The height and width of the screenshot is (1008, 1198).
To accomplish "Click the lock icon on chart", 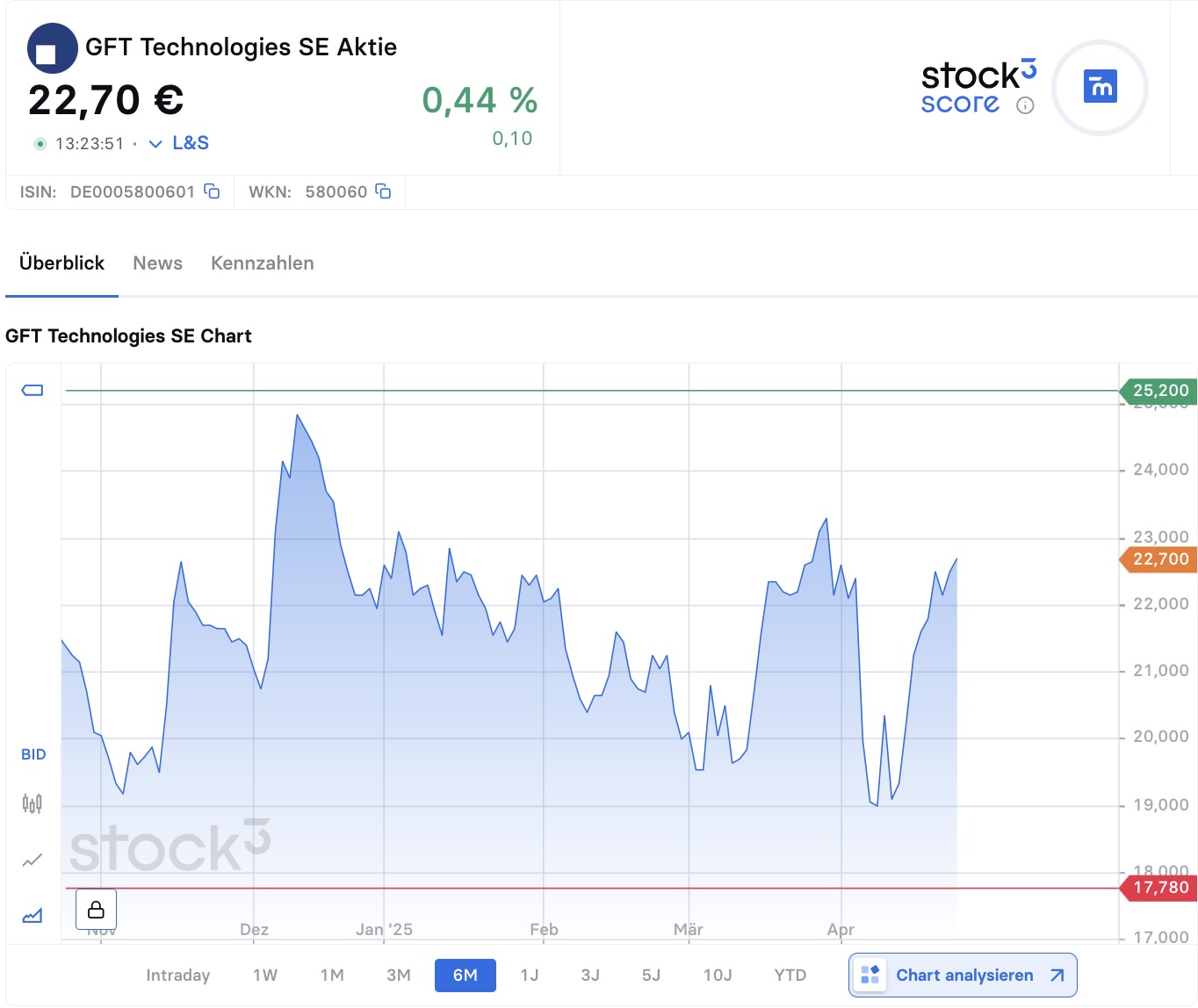I will (97, 909).
